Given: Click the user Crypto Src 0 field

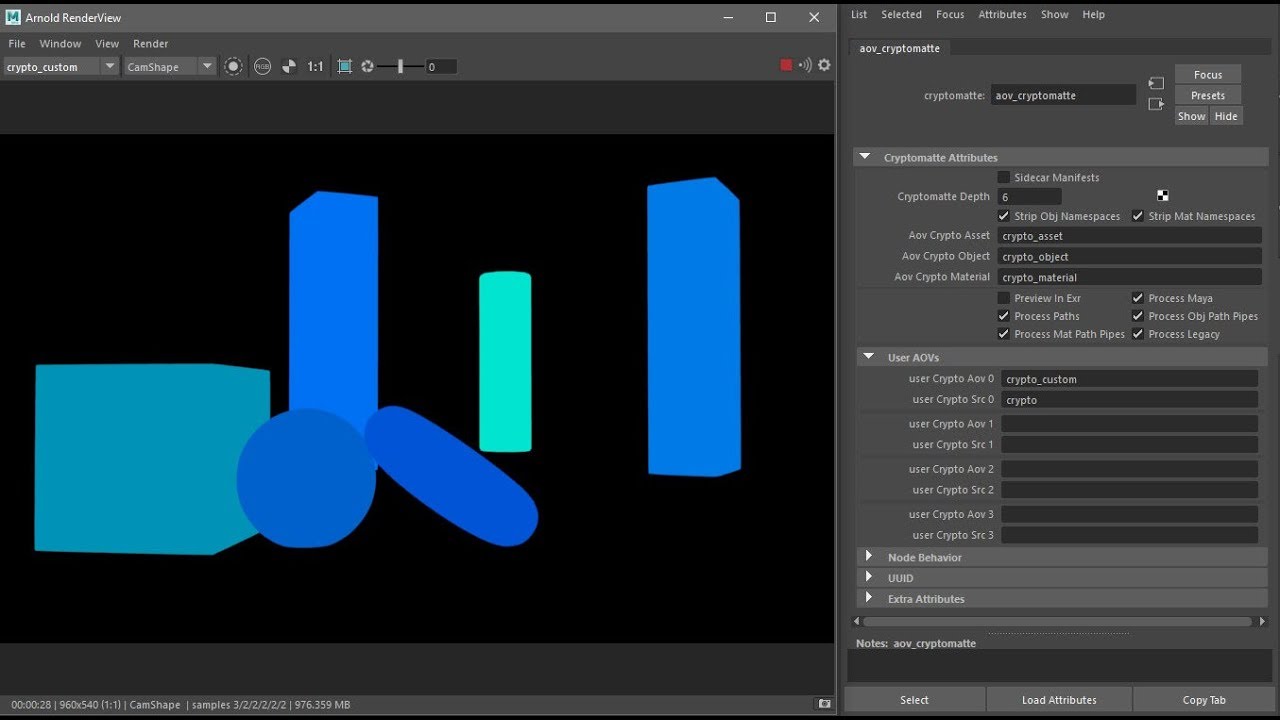Looking at the screenshot, I should coord(1129,400).
